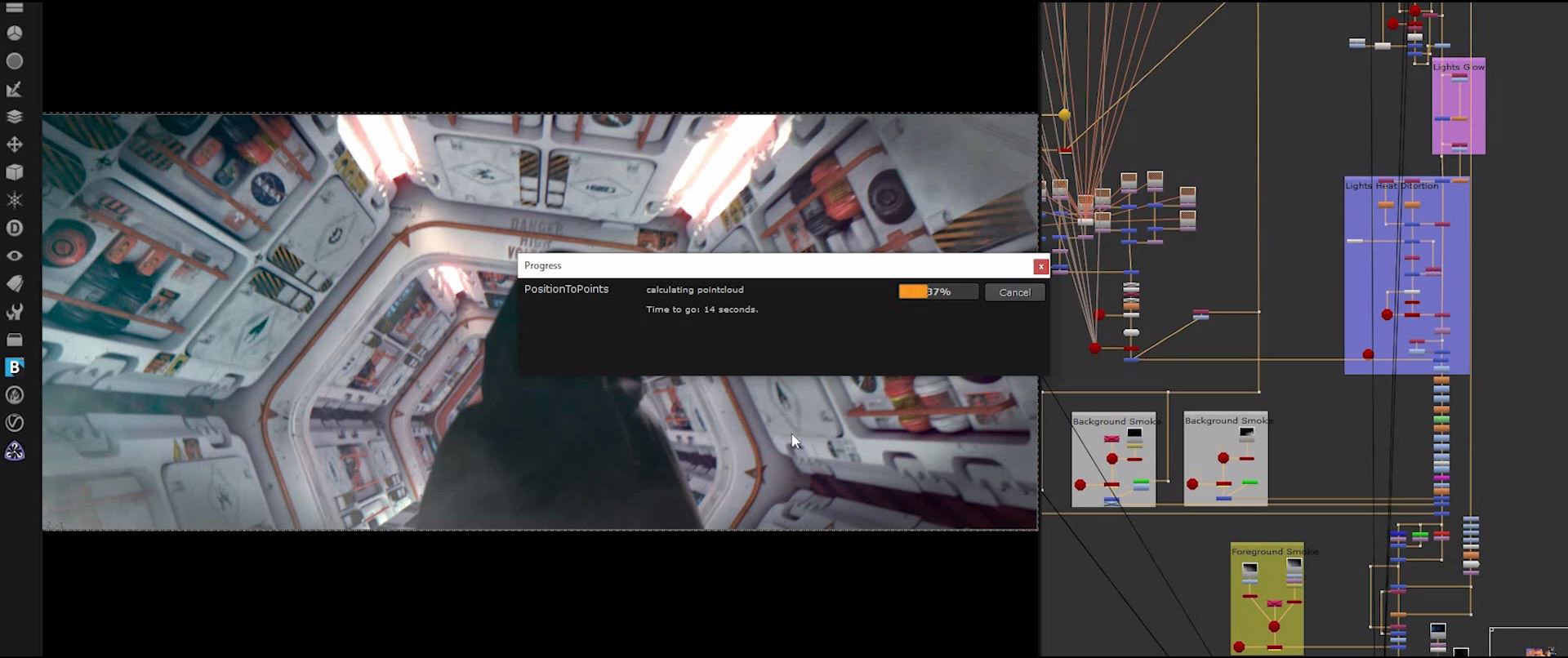Select Background Smoke label with pink crossed node
Screen dimensions: 1568x658
point(1116,421)
